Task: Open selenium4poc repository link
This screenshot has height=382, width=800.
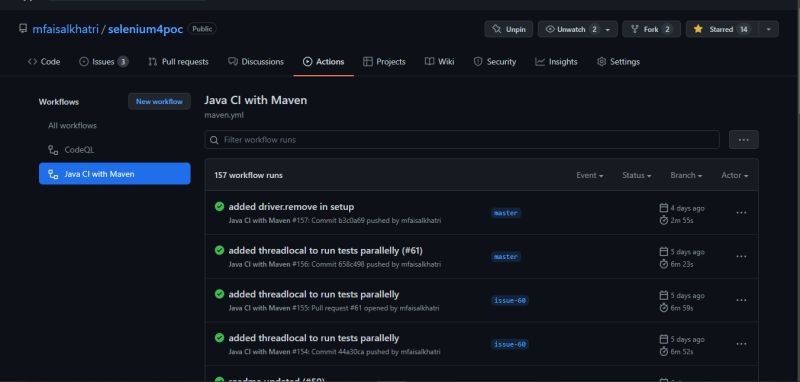Action: click(145, 29)
